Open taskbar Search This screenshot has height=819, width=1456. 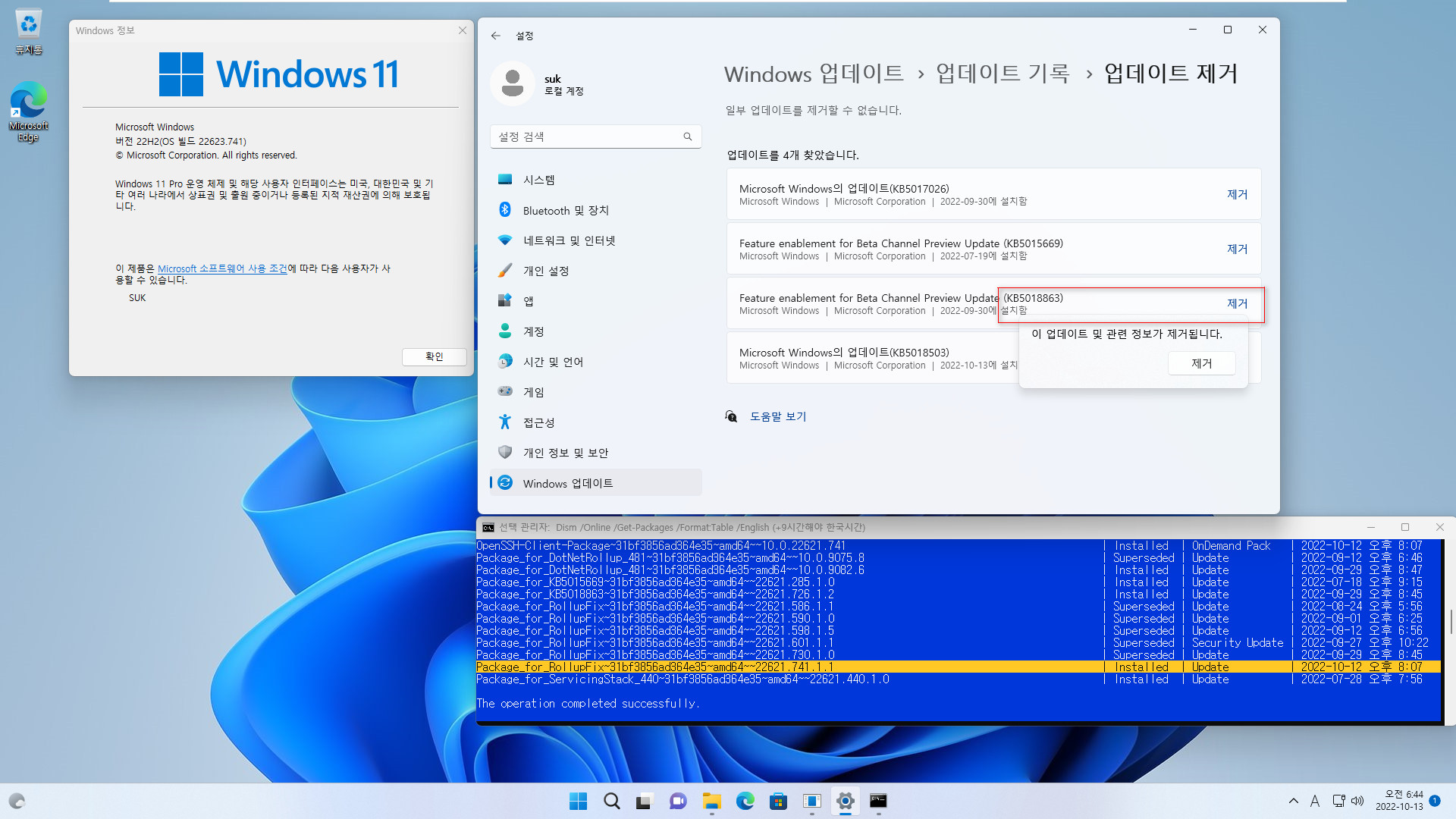pyautogui.click(x=611, y=801)
